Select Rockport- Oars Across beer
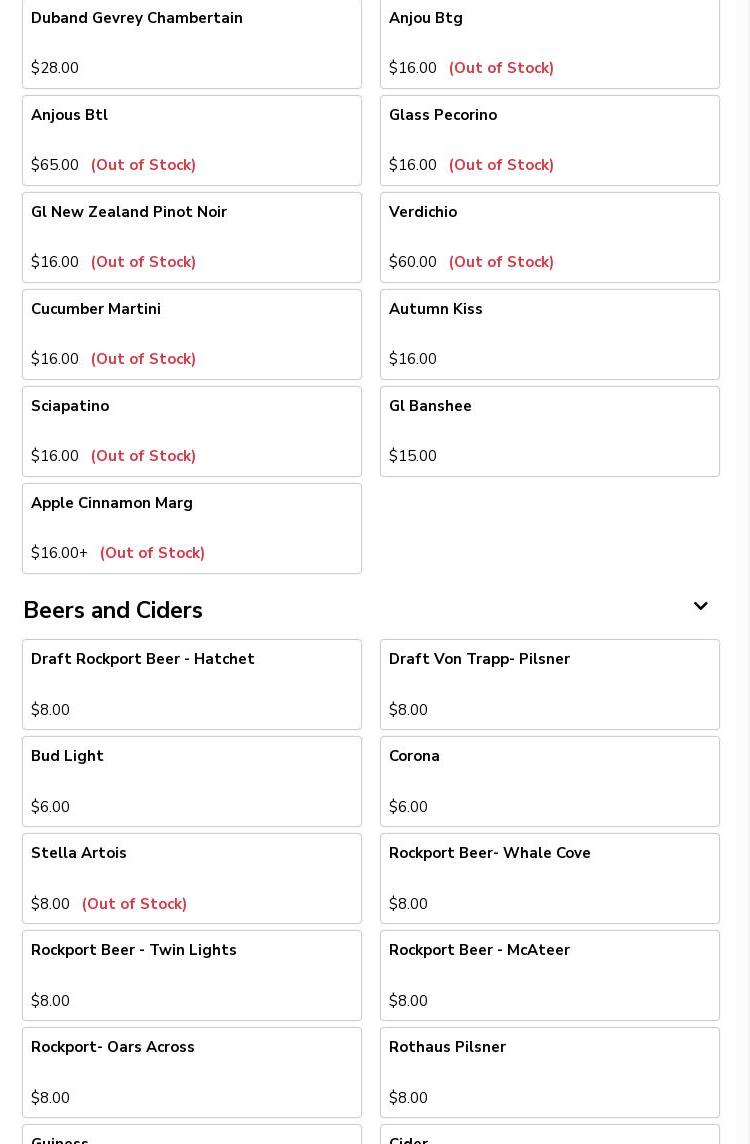 192,1072
